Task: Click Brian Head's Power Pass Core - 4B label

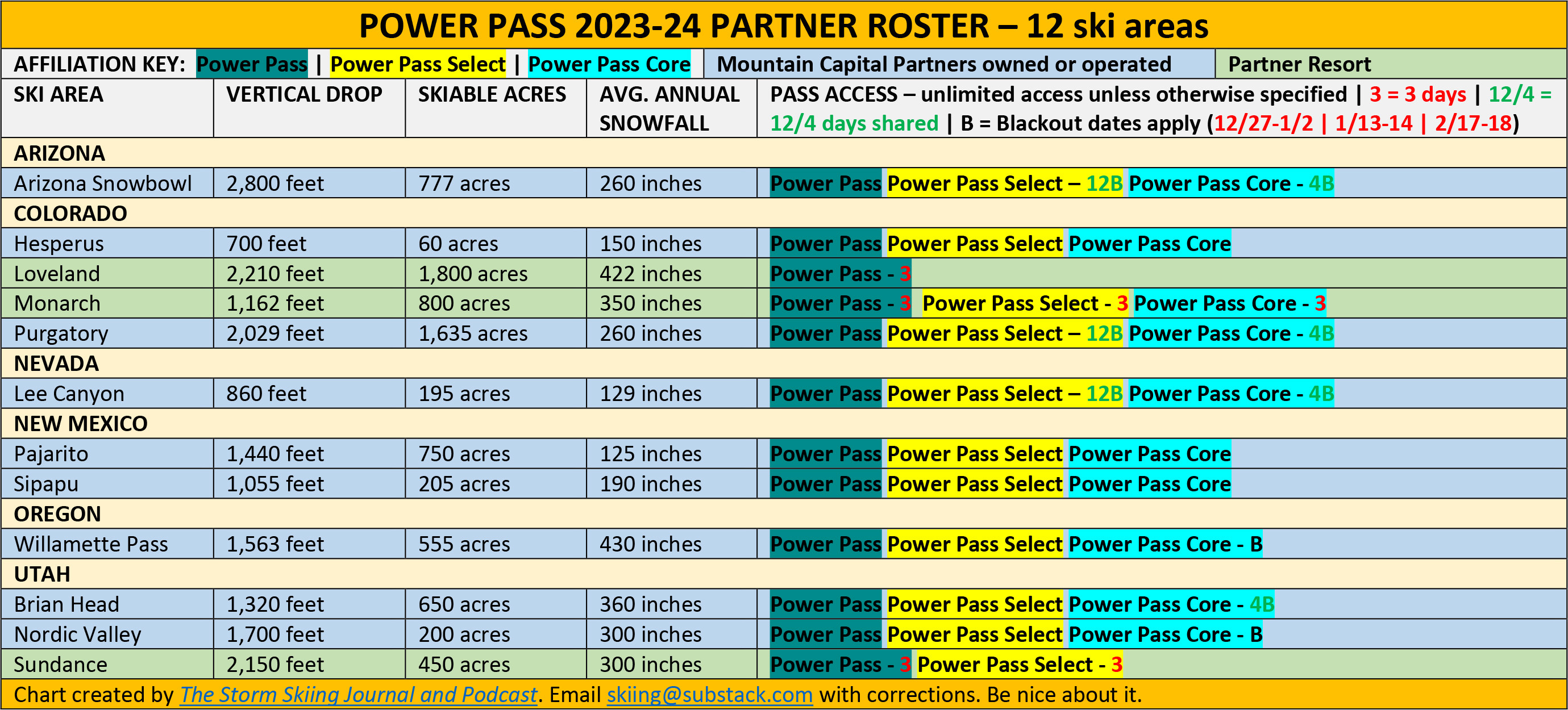Action: coord(1171,604)
